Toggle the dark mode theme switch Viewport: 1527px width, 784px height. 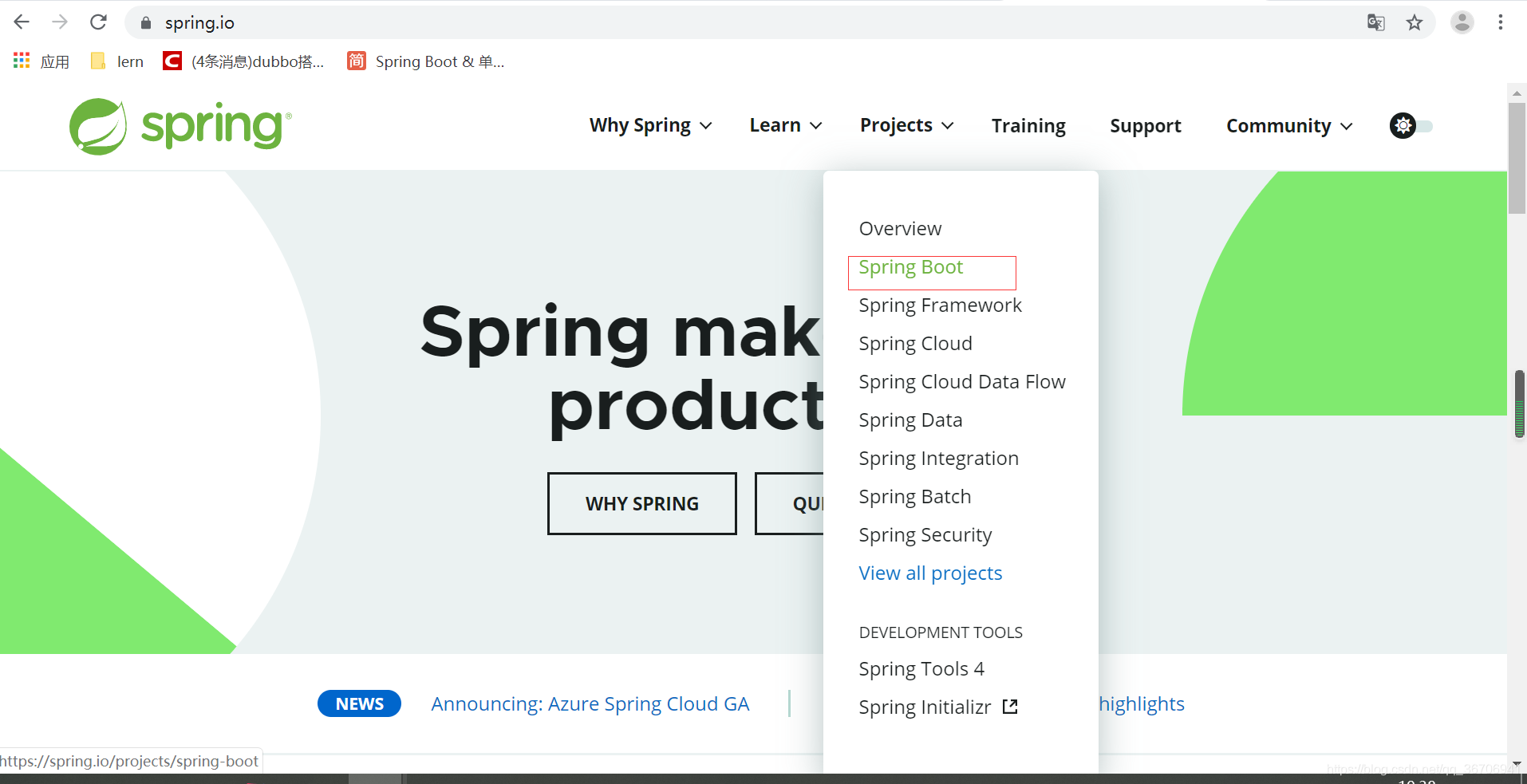[1411, 126]
